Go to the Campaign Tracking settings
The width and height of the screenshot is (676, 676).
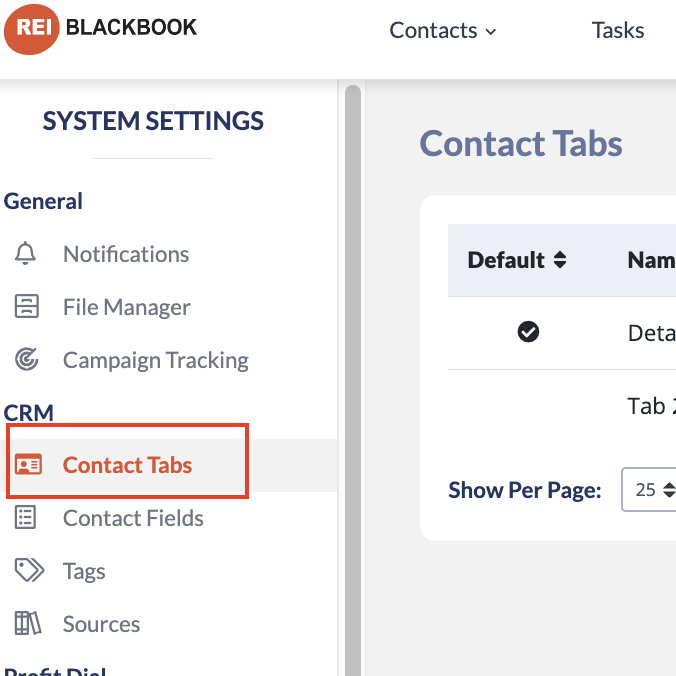click(x=156, y=360)
